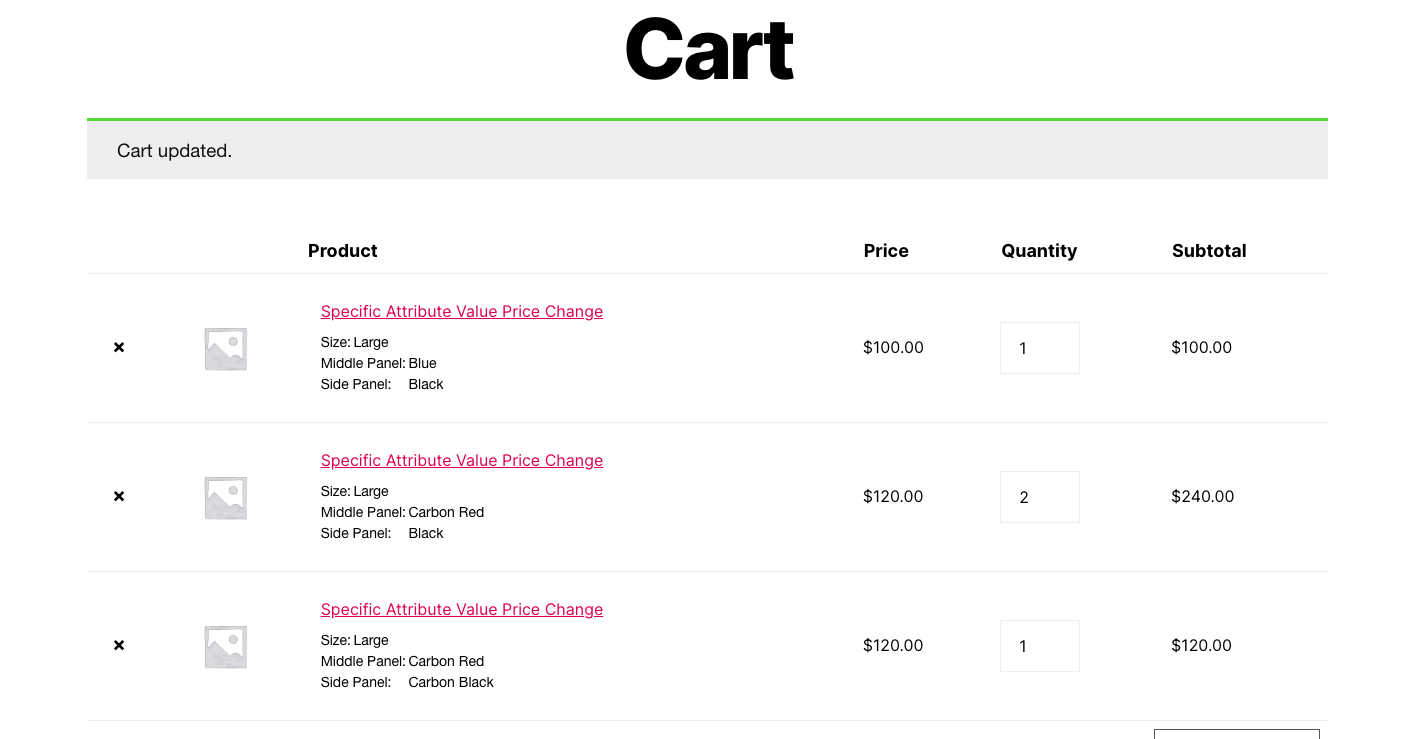
Task: Click the "Cart updated." notice banner
Action: 706,151
